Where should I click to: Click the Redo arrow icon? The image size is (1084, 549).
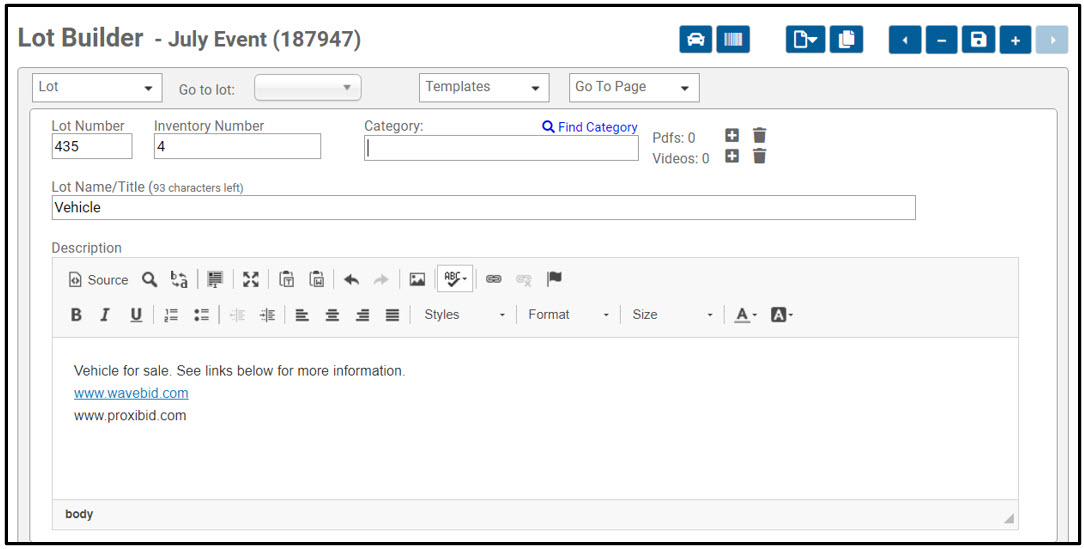(381, 279)
